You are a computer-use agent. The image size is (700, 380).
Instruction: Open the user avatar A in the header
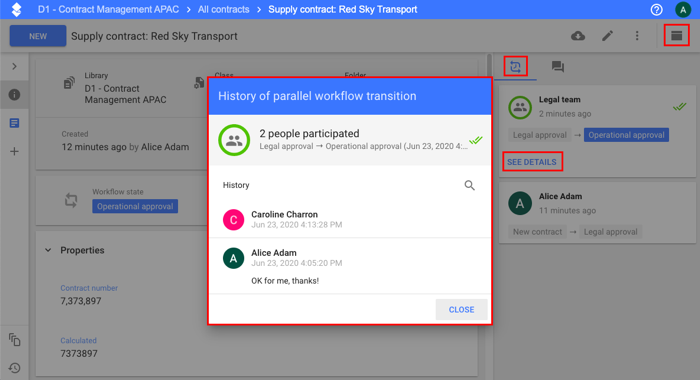coord(683,9)
